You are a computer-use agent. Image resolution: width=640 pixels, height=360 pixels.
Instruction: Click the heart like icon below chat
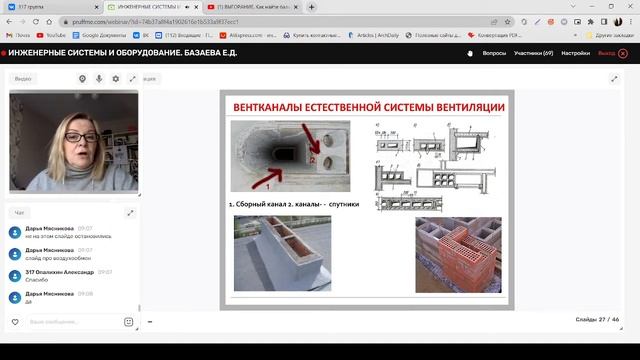point(15,322)
